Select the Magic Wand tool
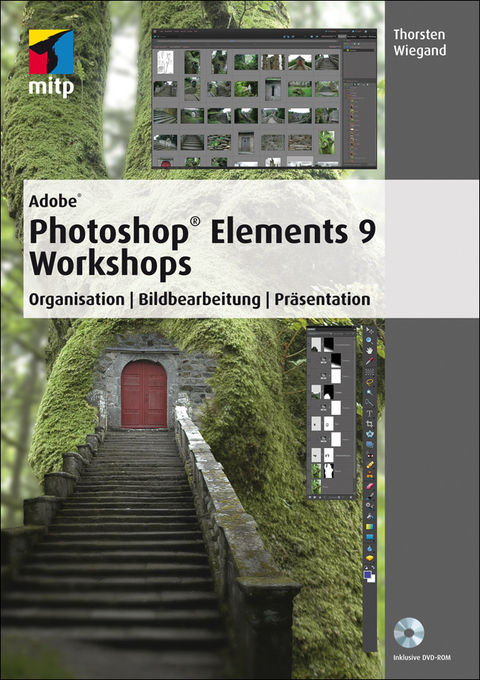Image resolution: width=480 pixels, height=680 pixels. [x=369, y=392]
